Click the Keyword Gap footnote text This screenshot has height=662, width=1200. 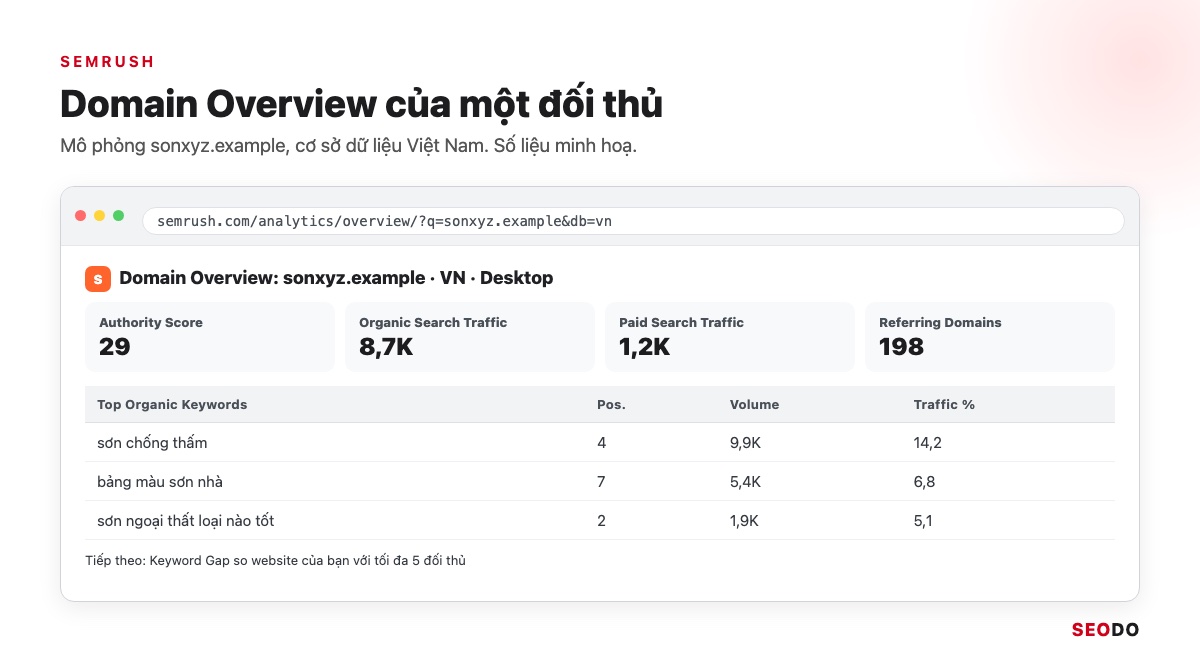coord(276,561)
